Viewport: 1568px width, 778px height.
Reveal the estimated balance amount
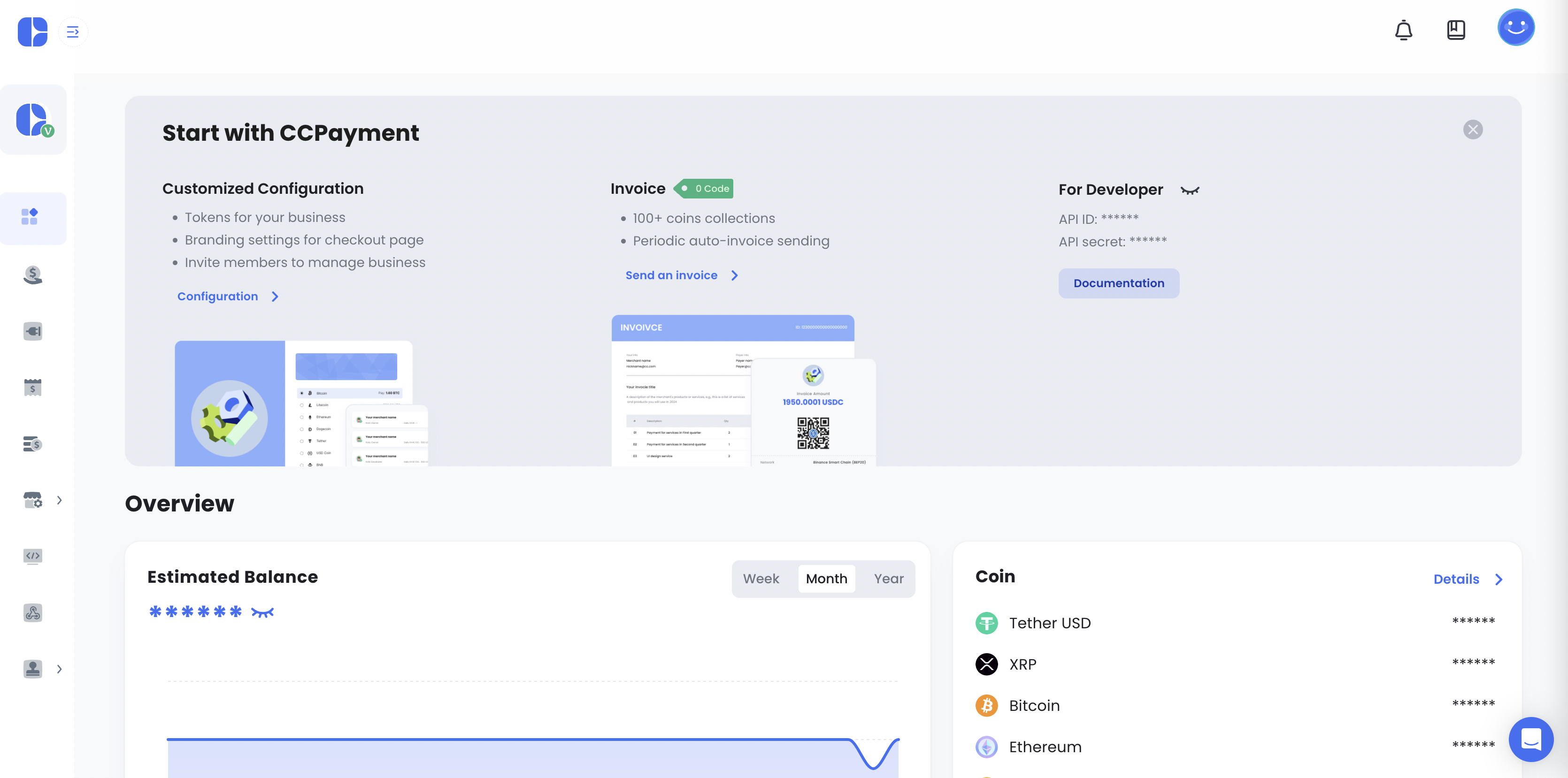(x=262, y=612)
